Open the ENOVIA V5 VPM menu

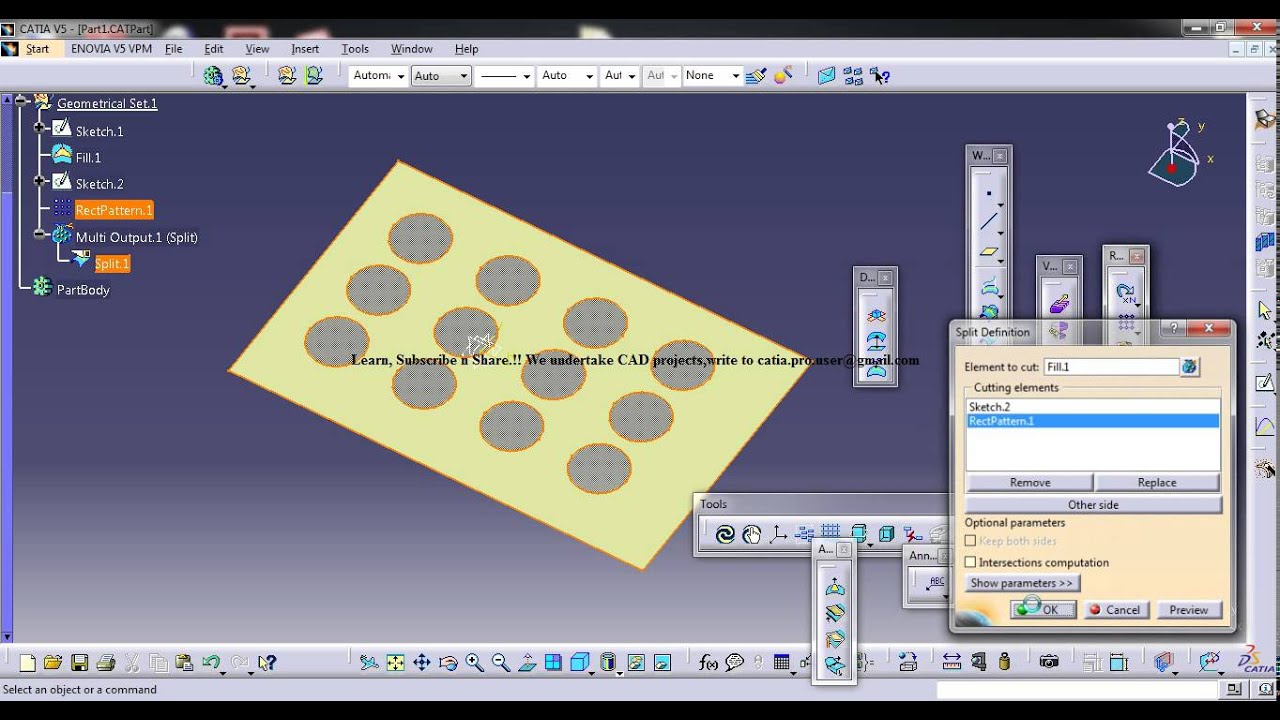tap(112, 48)
